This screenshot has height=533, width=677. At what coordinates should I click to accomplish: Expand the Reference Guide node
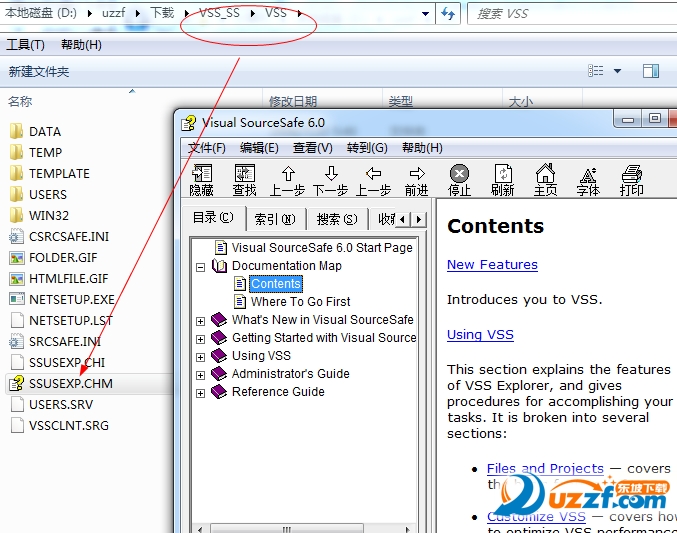200,393
